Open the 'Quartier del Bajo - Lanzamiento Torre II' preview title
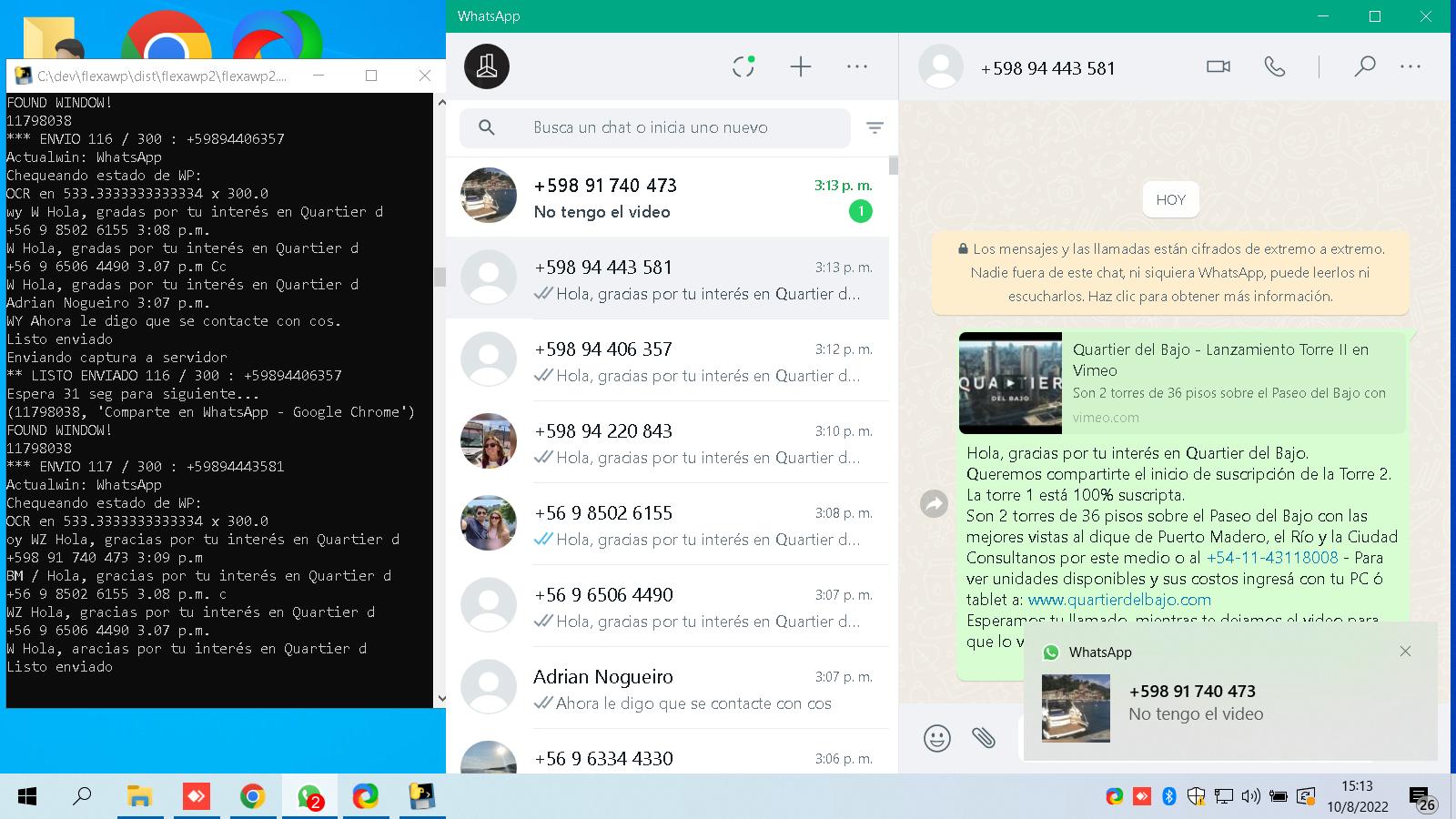1456x819 pixels. click(x=1220, y=359)
